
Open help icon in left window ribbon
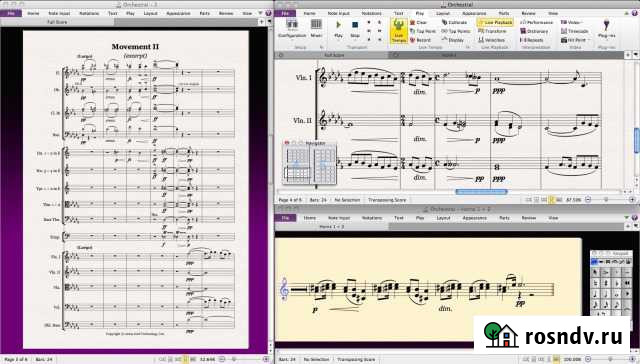click(268, 13)
